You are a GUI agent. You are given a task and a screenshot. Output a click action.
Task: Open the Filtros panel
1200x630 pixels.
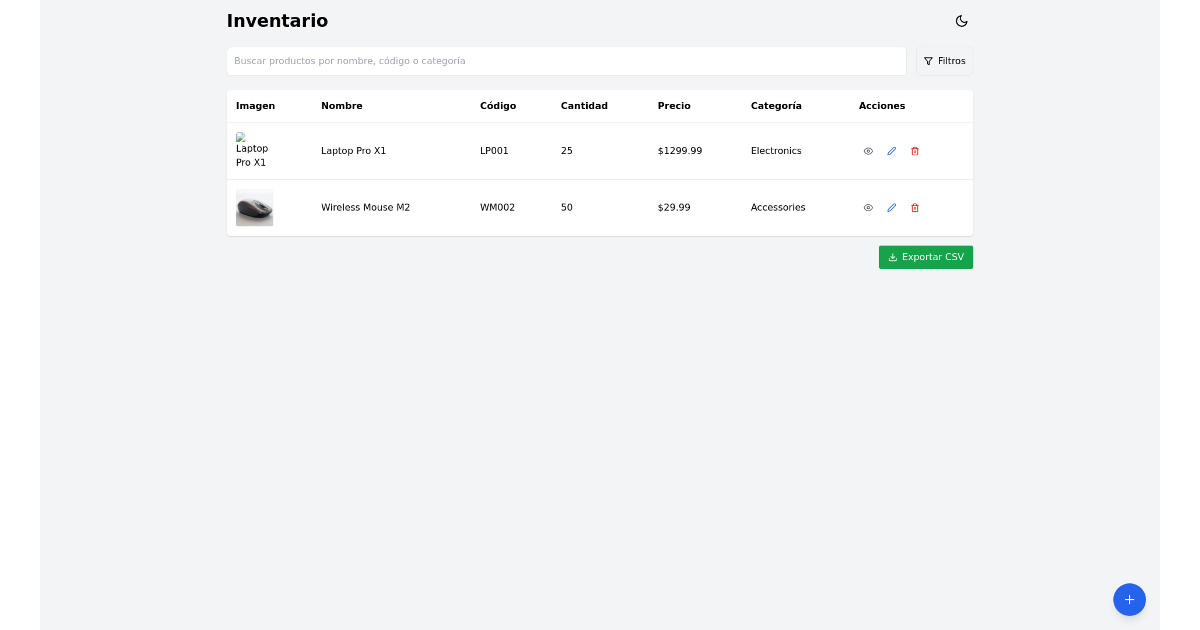click(x=944, y=60)
